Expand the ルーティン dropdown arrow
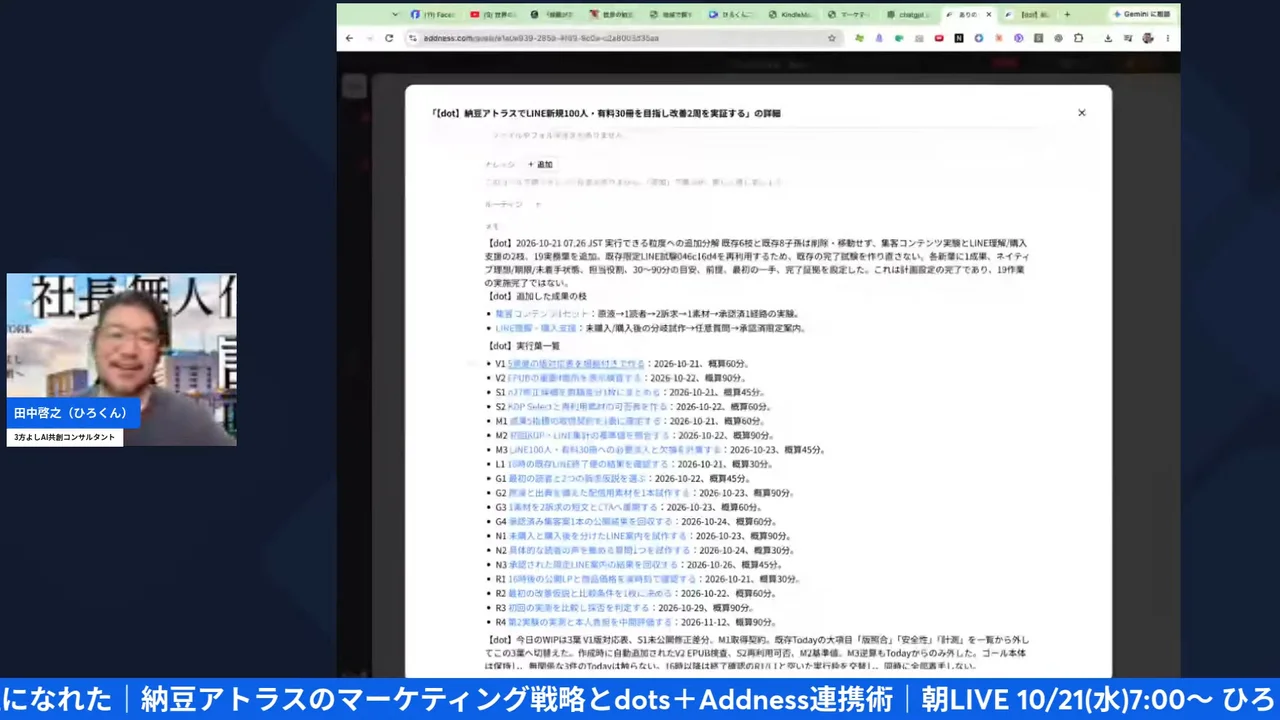Image resolution: width=1280 pixels, height=720 pixels. coord(538,203)
